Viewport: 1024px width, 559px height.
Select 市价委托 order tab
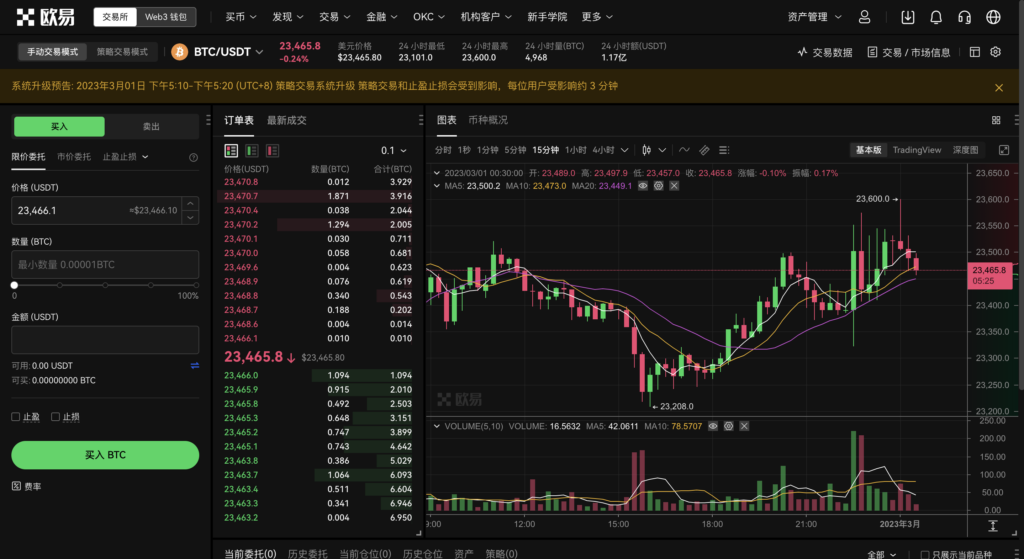point(74,157)
